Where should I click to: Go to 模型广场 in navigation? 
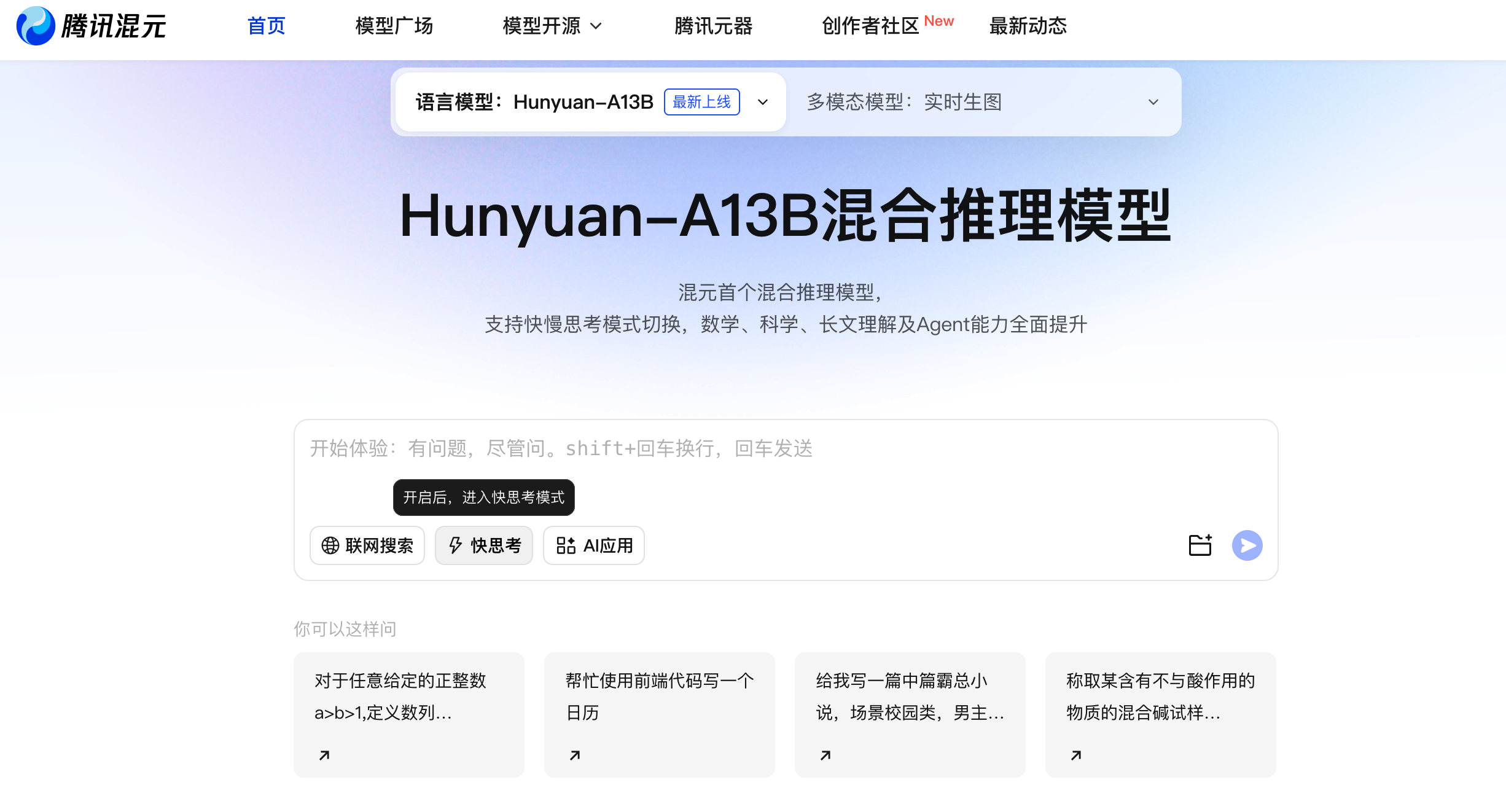click(x=394, y=26)
